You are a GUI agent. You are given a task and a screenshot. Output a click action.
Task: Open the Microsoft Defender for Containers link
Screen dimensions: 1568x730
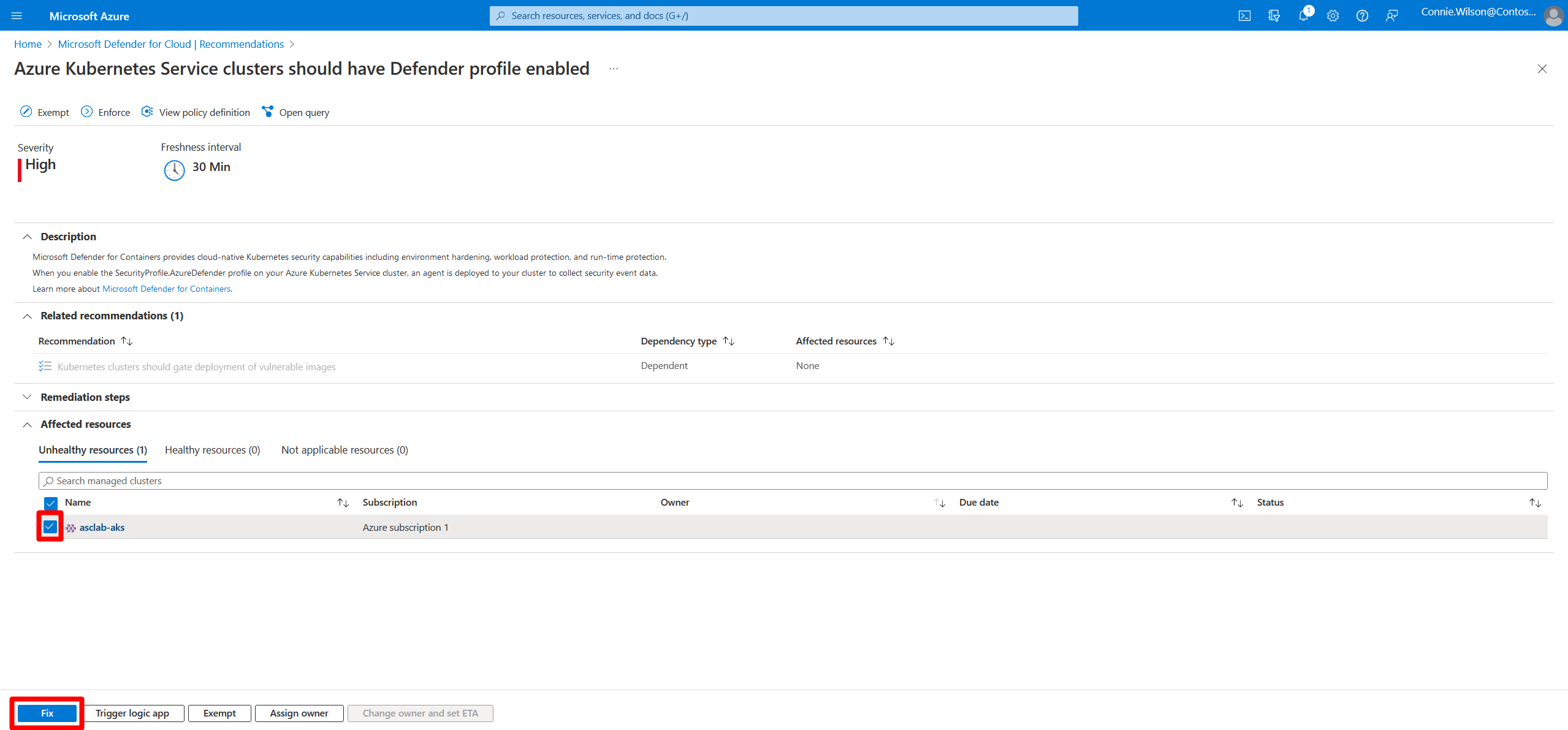166,289
